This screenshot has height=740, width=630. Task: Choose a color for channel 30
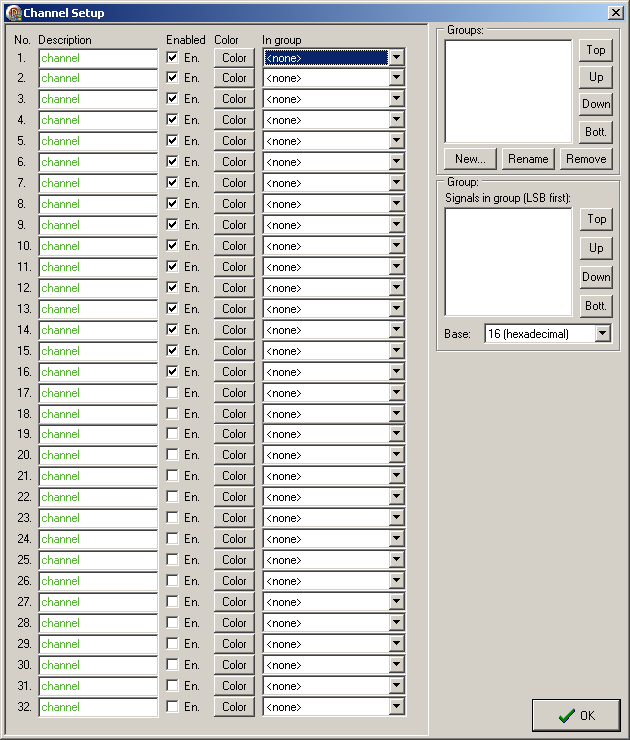tap(234, 664)
